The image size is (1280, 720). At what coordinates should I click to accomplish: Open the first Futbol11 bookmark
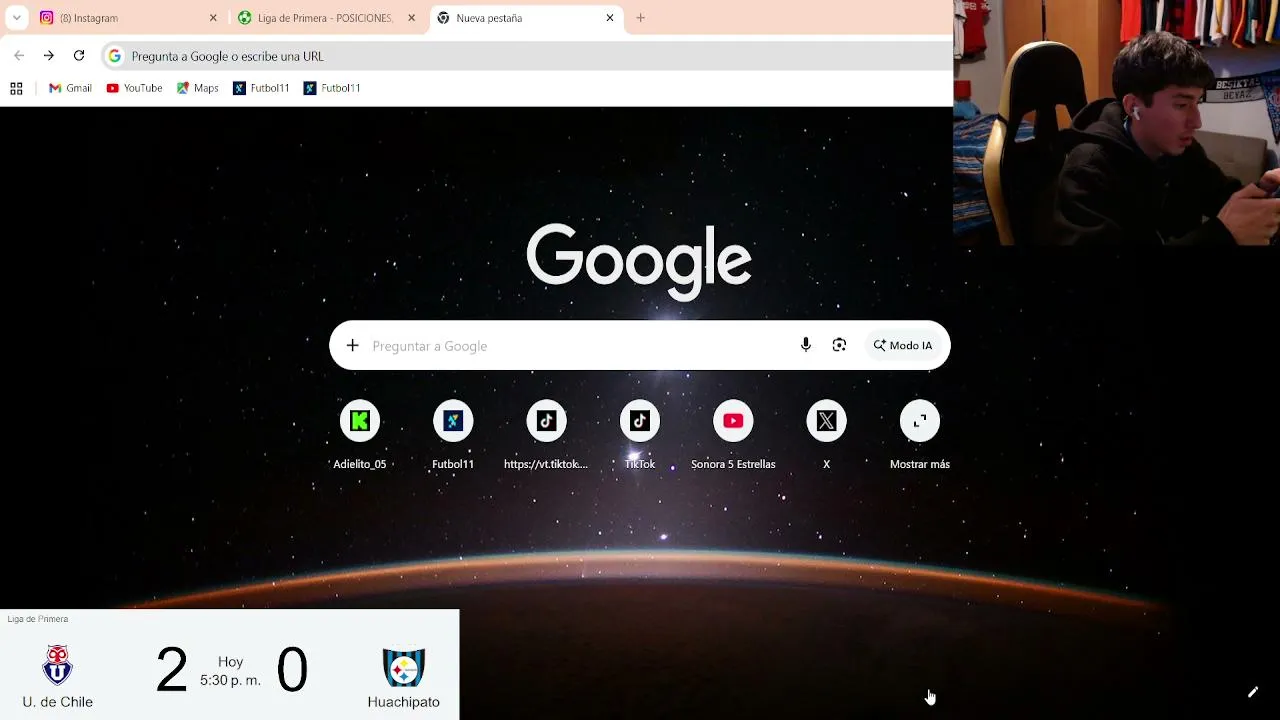261,88
